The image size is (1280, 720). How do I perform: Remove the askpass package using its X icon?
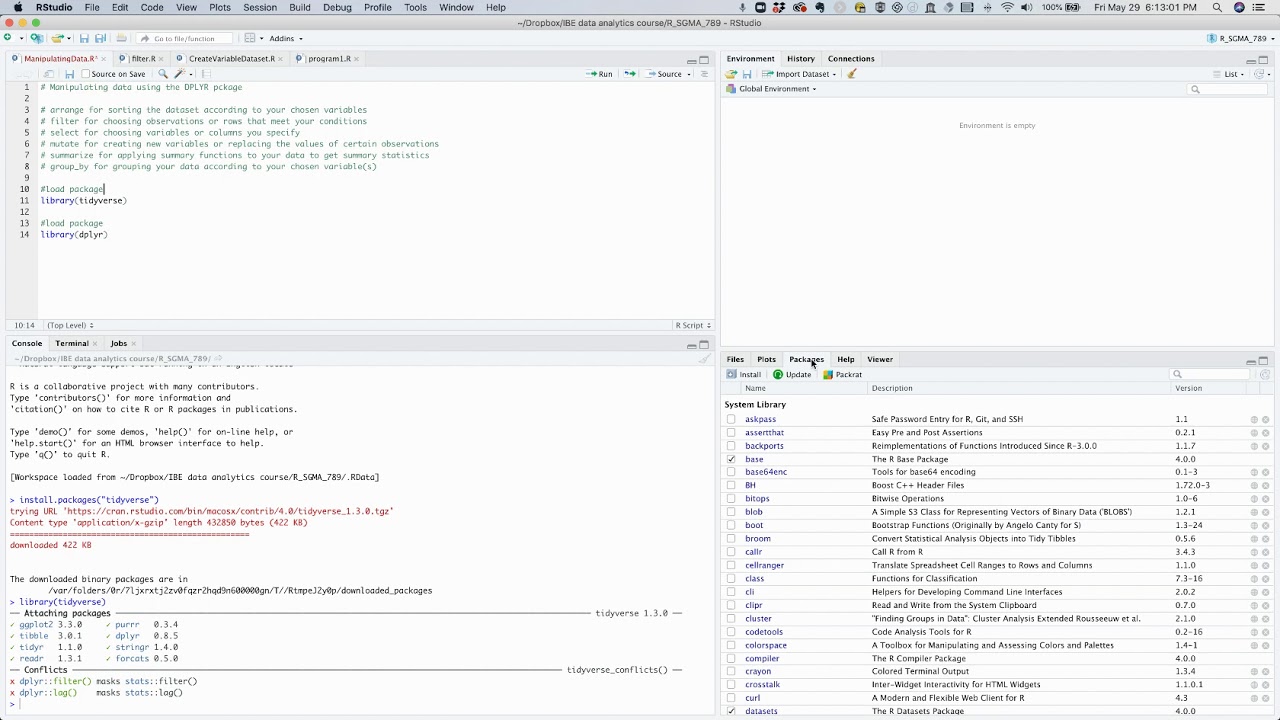coord(1265,420)
